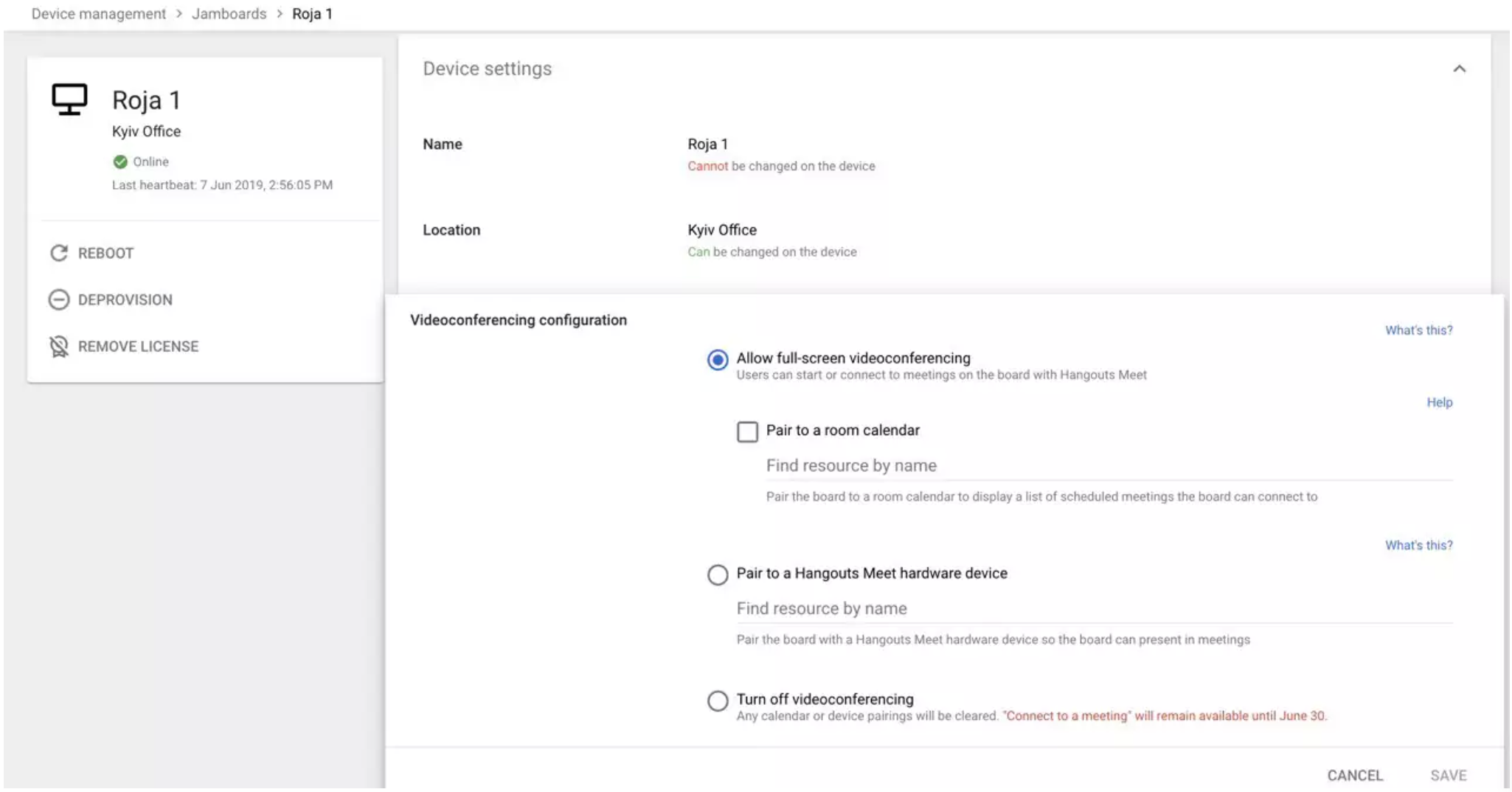Check the Pair to a room calendar box
This screenshot has height=792, width=1512.
point(747,431)
